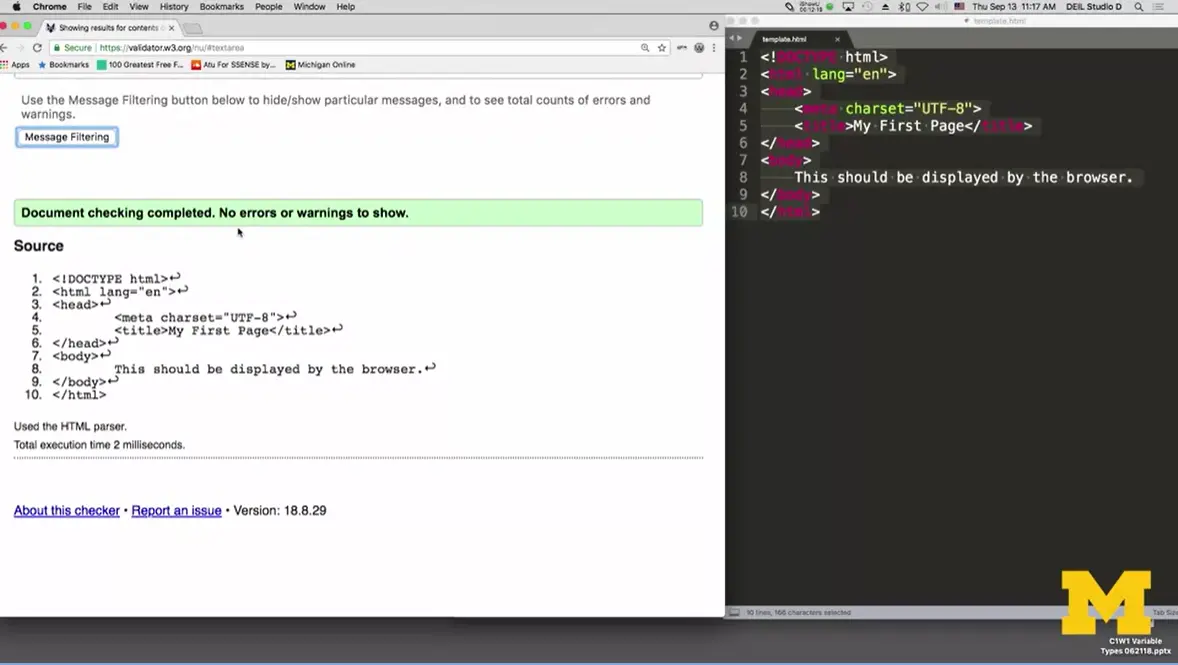The width and height of the screenshot is (1178, 665).
Task: Reload the validator.w3.org page
Action: click(x=38, y=46)
